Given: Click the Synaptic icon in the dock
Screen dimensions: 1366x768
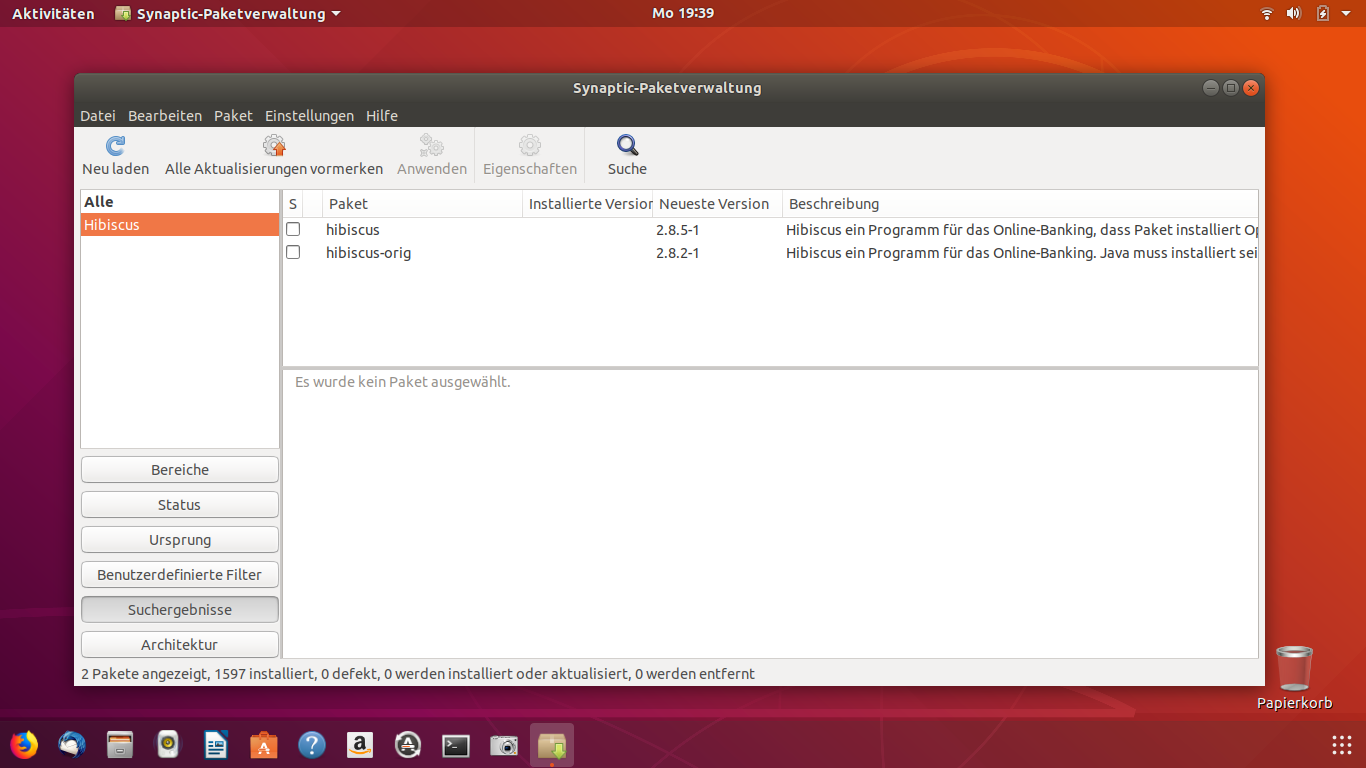Looking at the screenshot, I should point(552,745).
